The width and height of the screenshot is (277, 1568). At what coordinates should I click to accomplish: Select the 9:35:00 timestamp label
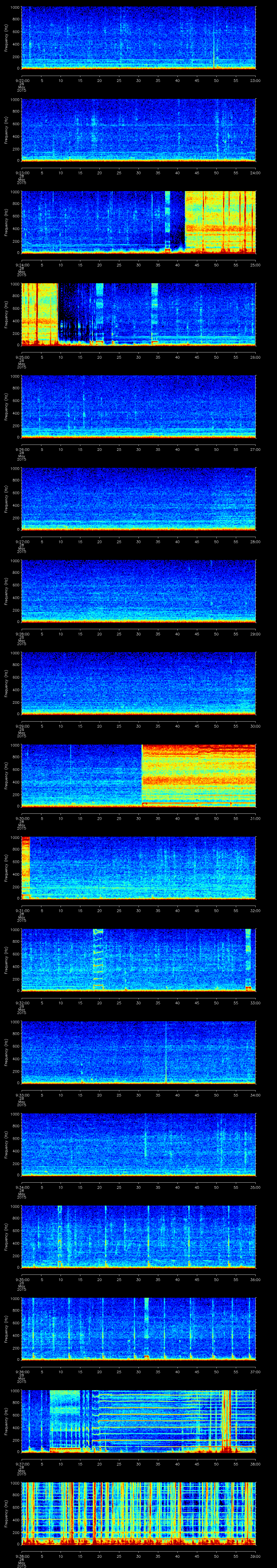22,1279
